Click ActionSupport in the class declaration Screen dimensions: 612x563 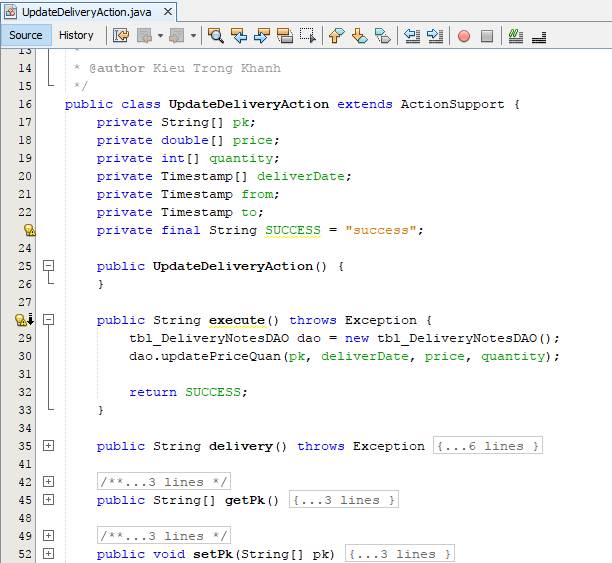pos(452,104)
